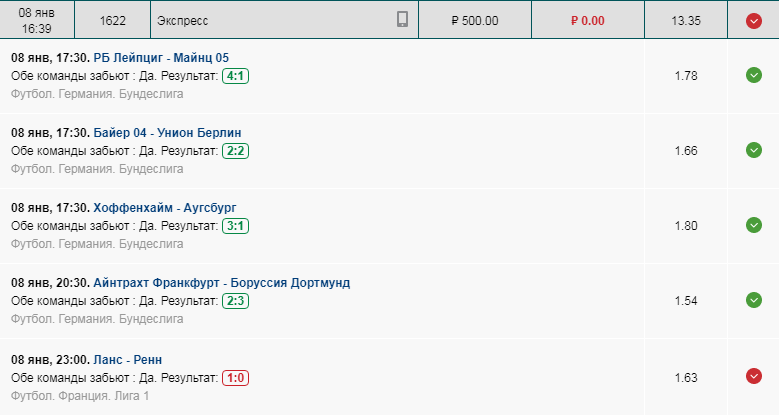Open Айнтрахт Франкфурт - Боруссия Дортмунд link
779x415 pixels.
(x=222, y=283)
